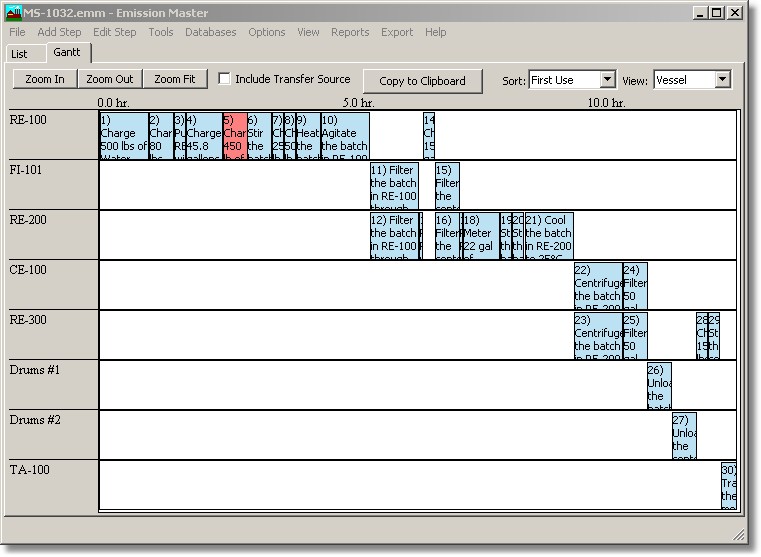Select step 25 Filter bar in RE-300 row
The width and height of the screenshot is (761, 557).
pyautogui.click(x=635, y=336)
